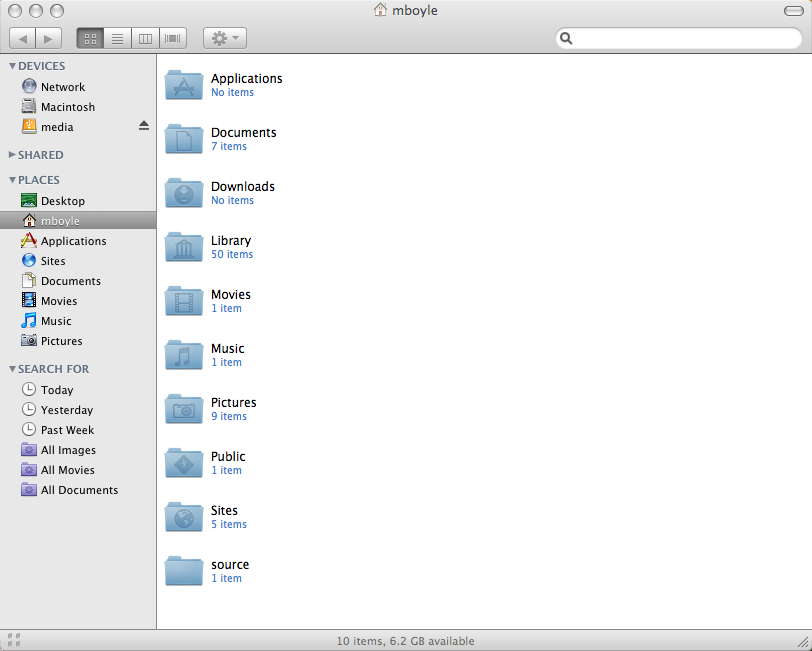This screenshot has width=812, height=651.
Task: Go forward with the right arrow button
Action: point(49,38)
